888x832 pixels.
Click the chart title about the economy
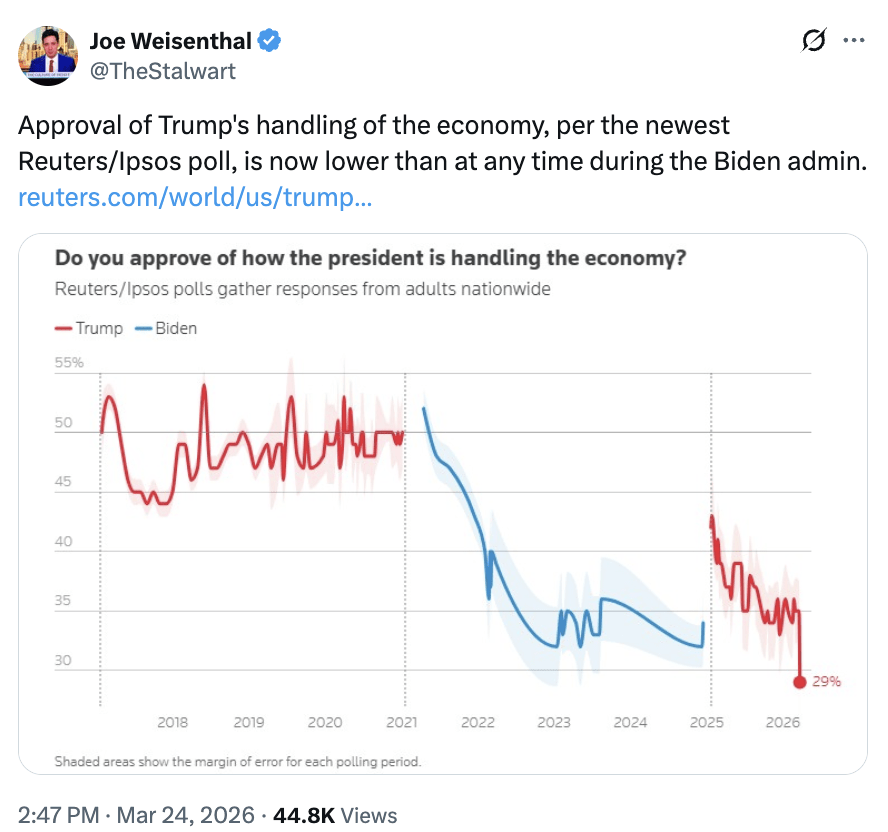[x=370, y=258]
